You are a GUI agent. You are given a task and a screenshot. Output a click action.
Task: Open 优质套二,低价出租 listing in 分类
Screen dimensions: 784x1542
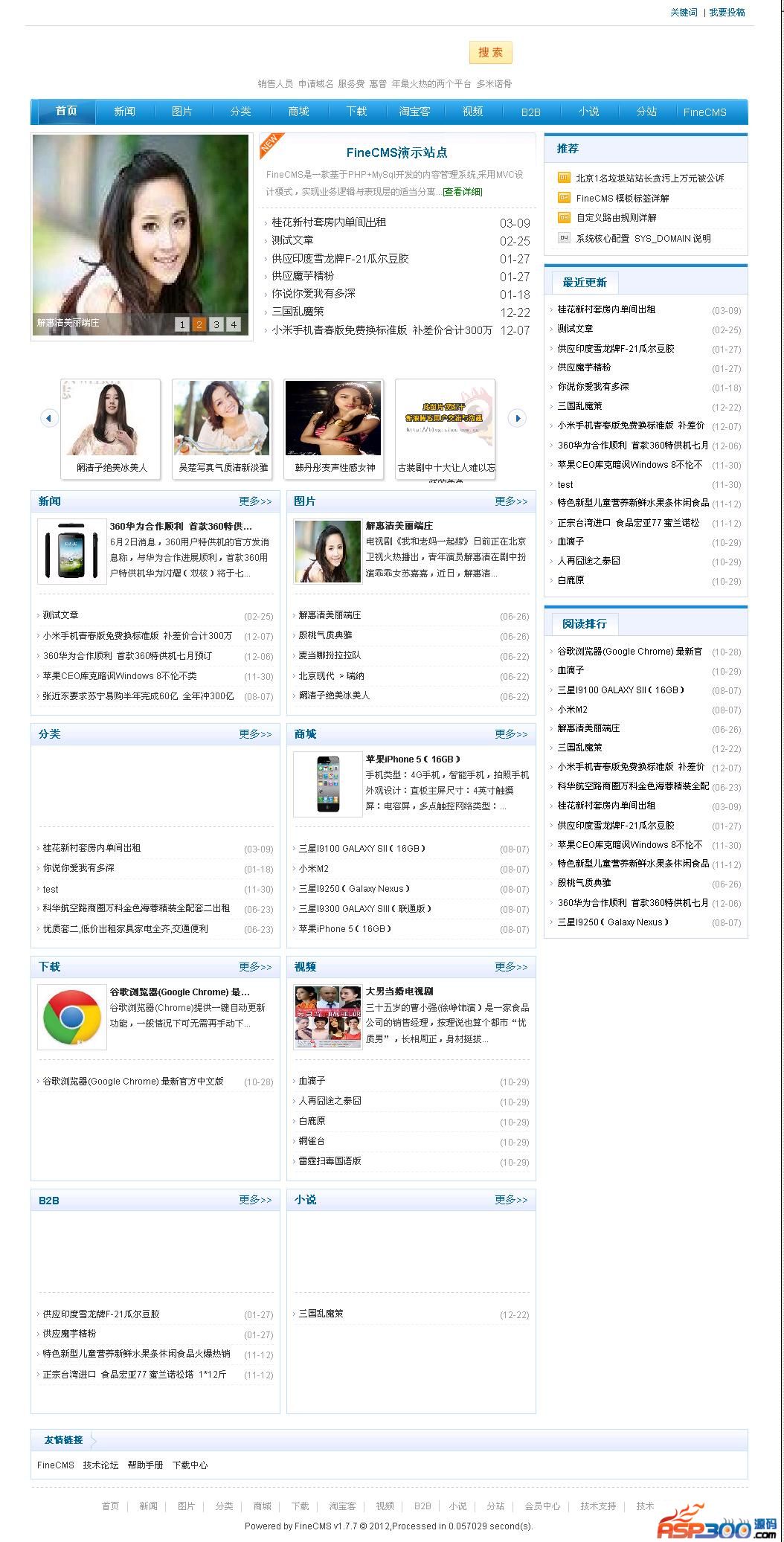(x=126, y=928)
